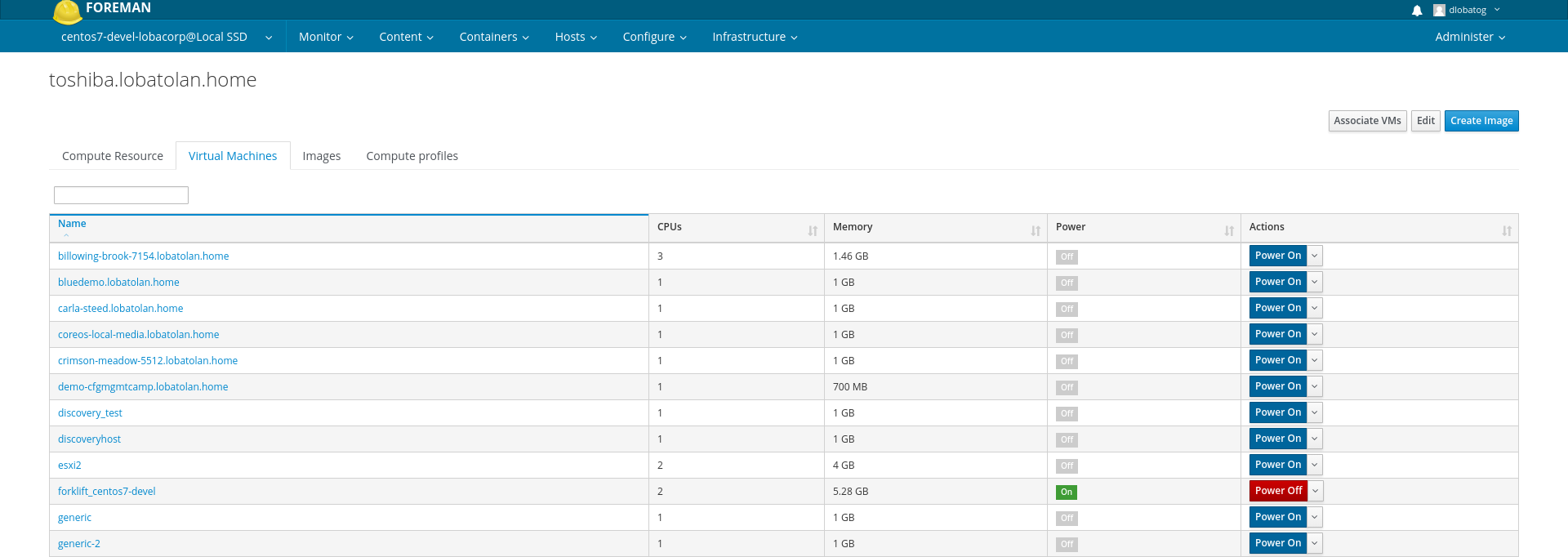Click the On power badge for forklift_centos7-devel
This screenshot has width=1568, height=557.
coord(1067,492)
